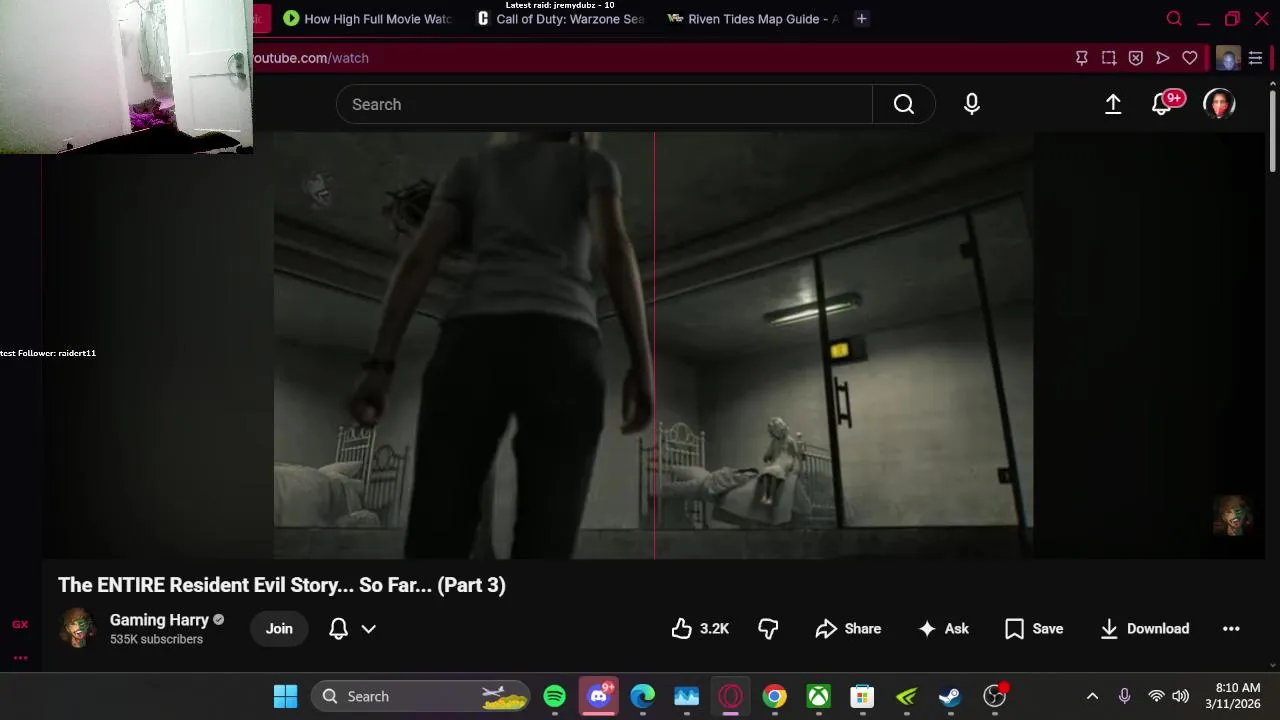This screenshot has width=1280, height=720.
Task: Click the GX sidebar icon
Action: [20, 624]
